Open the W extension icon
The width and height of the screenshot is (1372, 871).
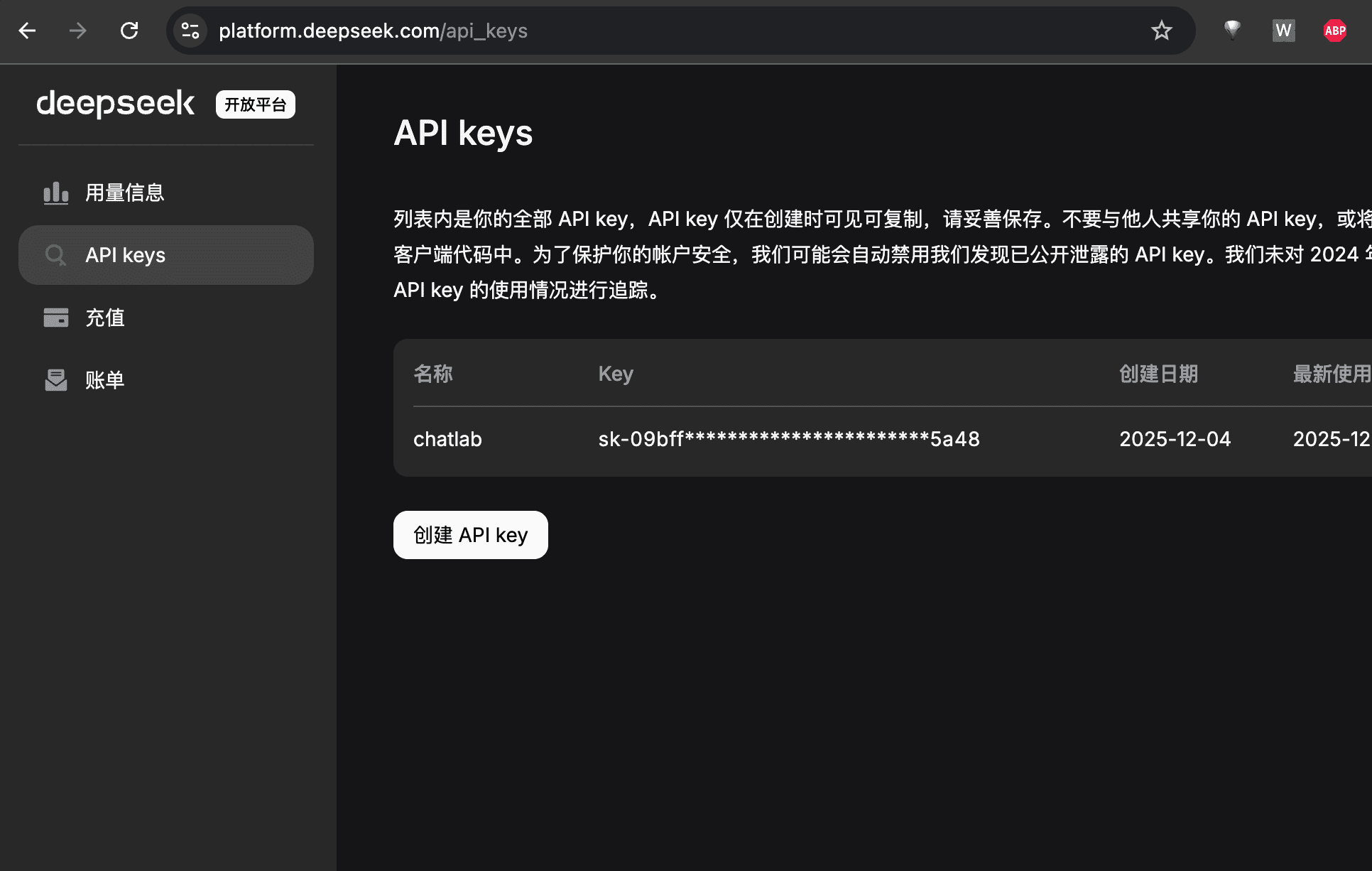[x=1283, y=31]
